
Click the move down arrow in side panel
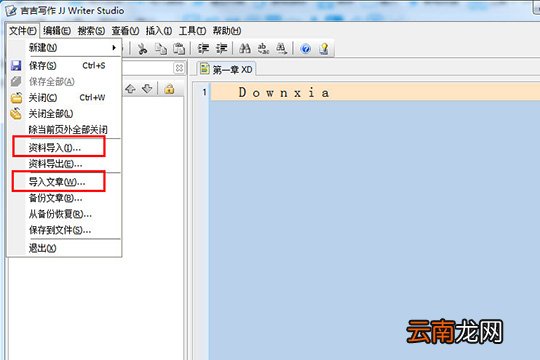pos(147,89)
